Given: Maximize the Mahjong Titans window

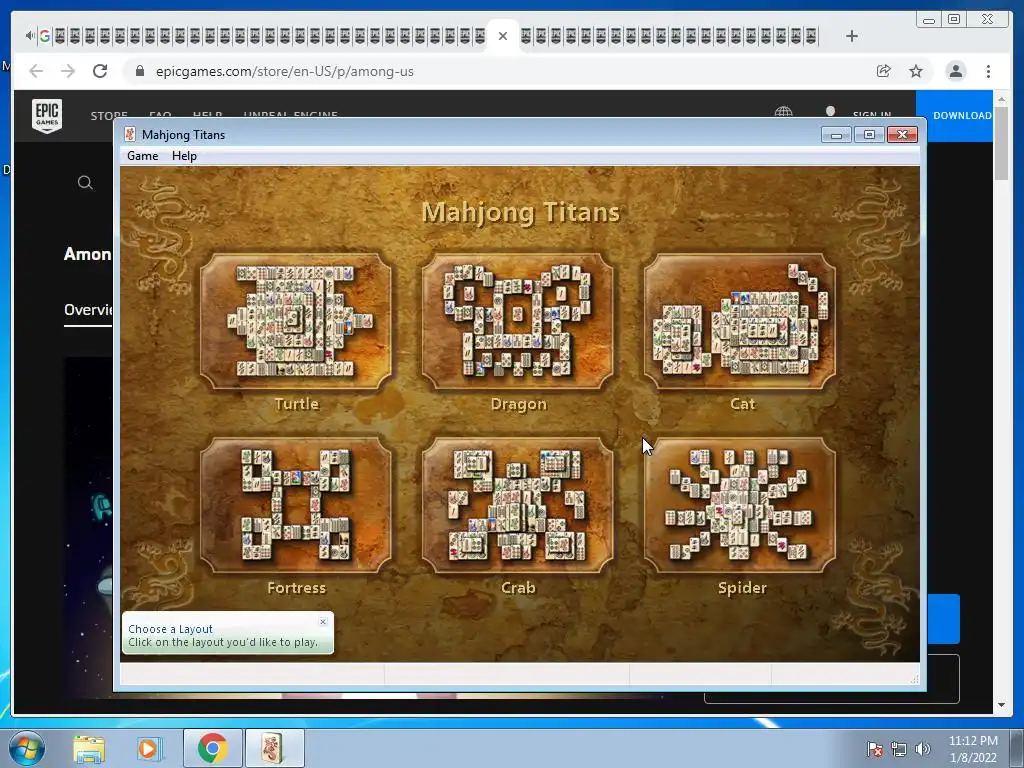Looking at the screenshot, I should click(x=869, y=135).
